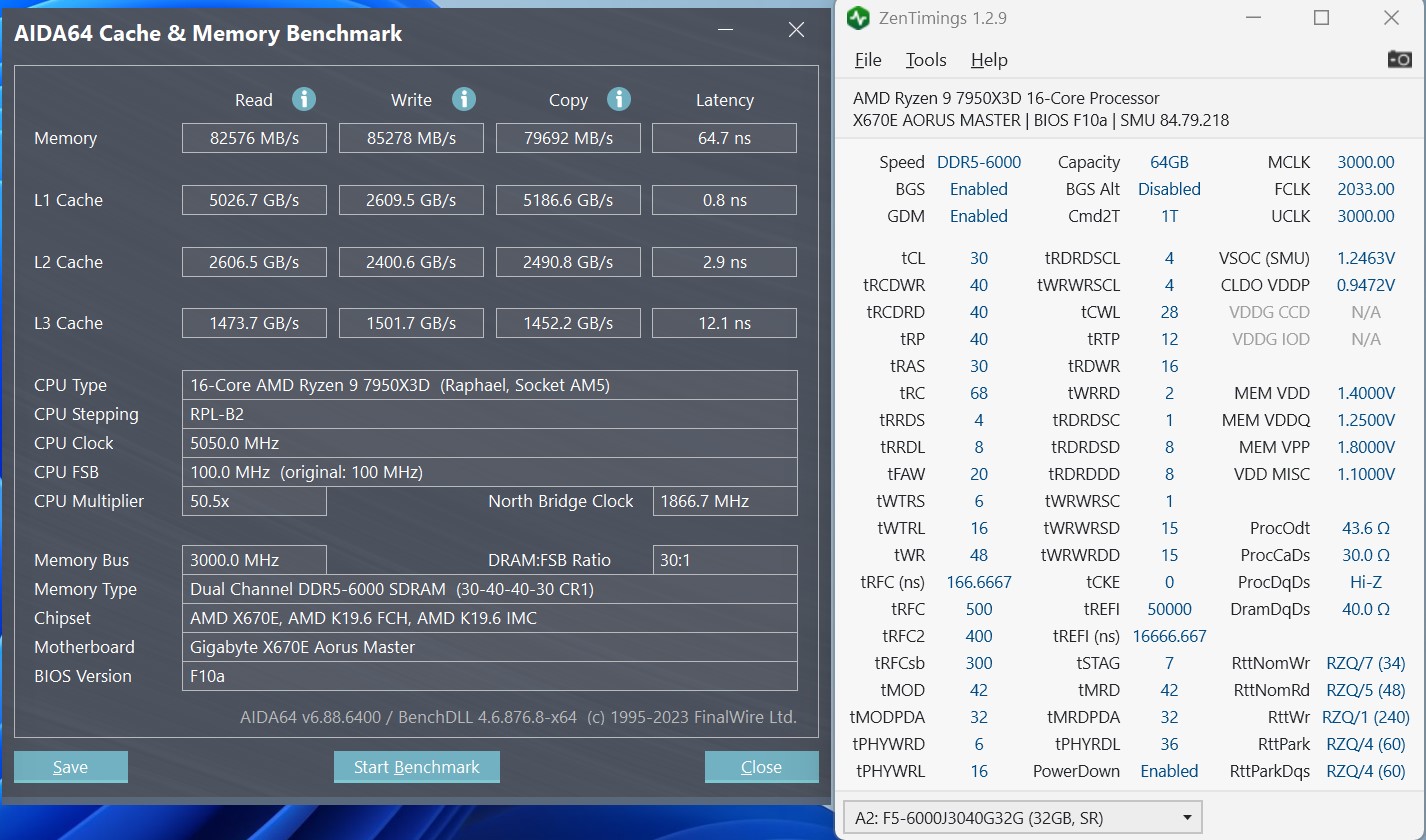This screenshot has width=1426, height=840.
Task: Click the ProcOdt value 43.6 Ω
Action: pos(1366,528)
